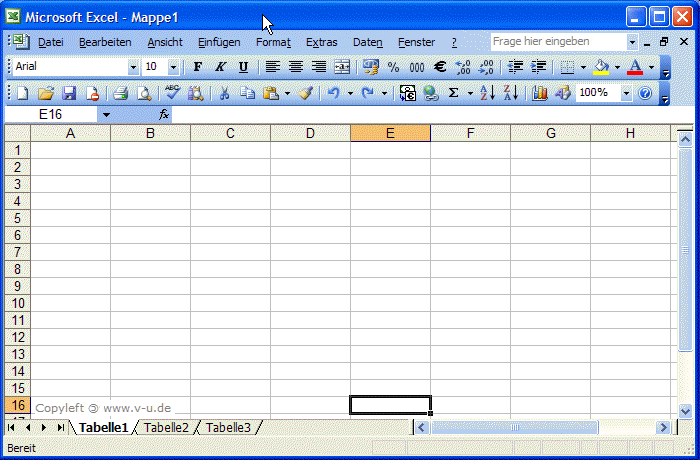Switch to Tabelle3 sheet tab
The height and width of the screenshot is (460, 700).
pos(228,427)
